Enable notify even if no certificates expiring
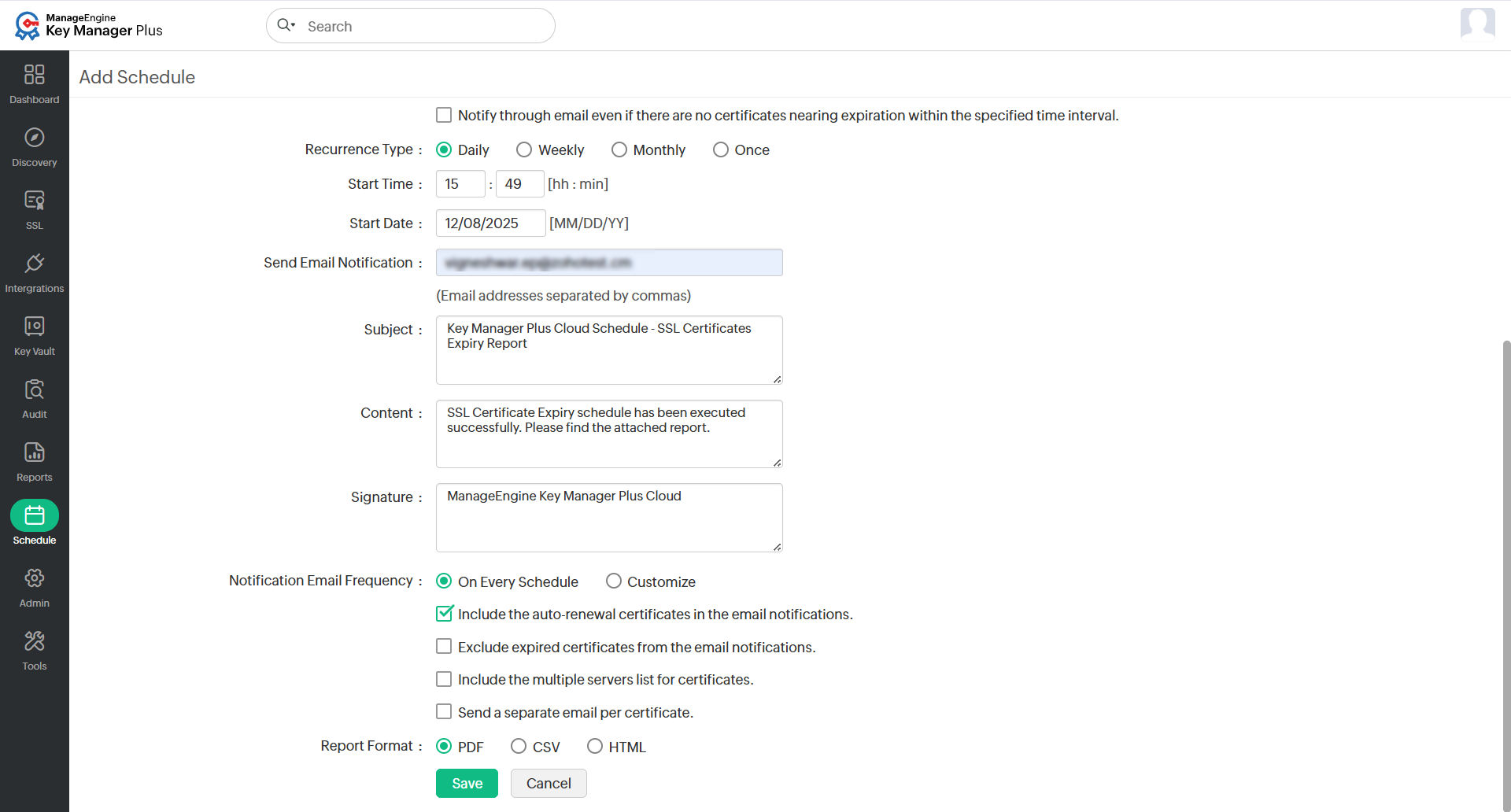This screenshot has height=812, width=1511. coord(444,115)
